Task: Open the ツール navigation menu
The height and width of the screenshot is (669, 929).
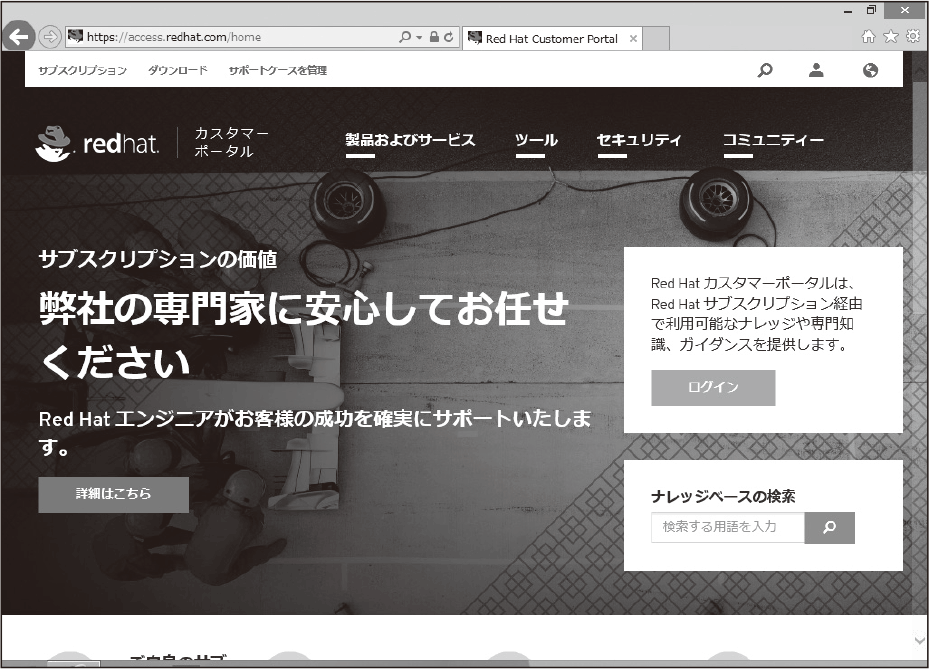Action: (x=536, y=140)
